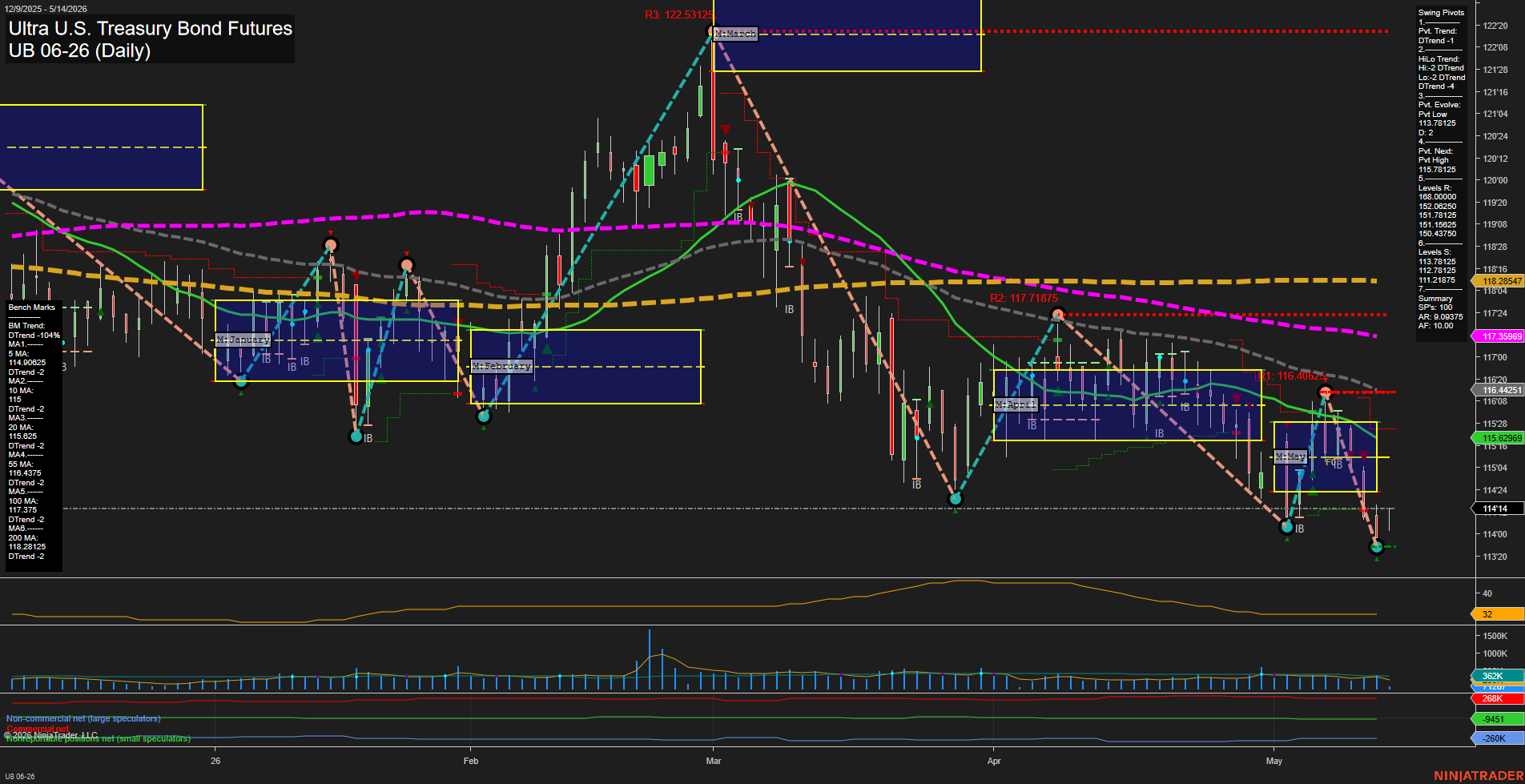Image resolution: width=1525 pixels, height=784 pixels.
Task: Click the 100 MA 117.375 entry
Action: pos(23,505)
